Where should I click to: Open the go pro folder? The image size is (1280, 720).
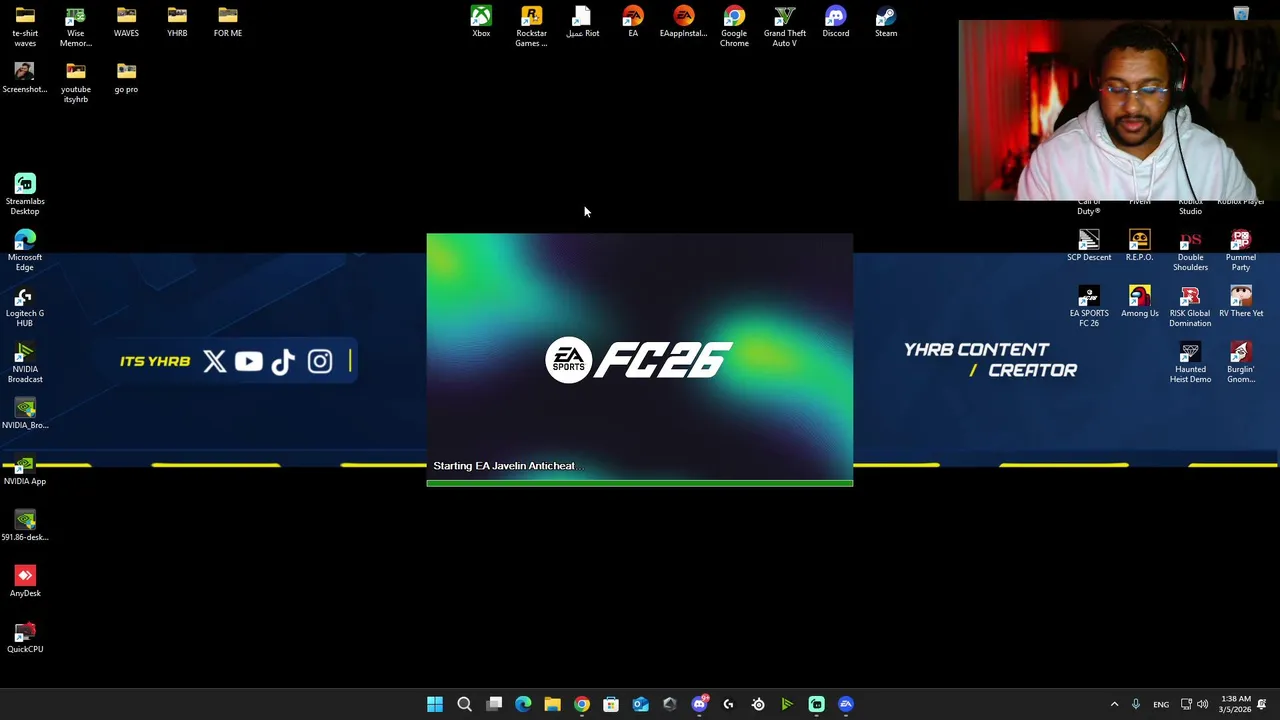coord(126,78)
